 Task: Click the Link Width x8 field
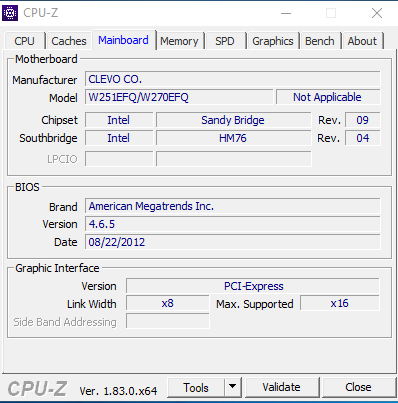coord(168,303)
